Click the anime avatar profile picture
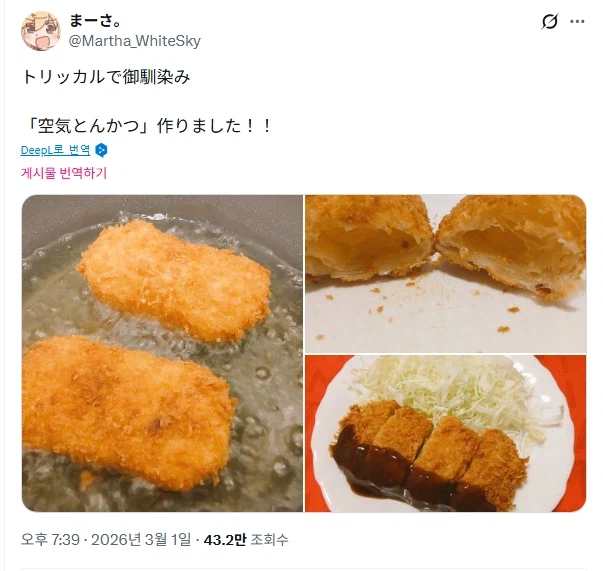This screenshot has width=603, height=571. [x=41, y=31]
